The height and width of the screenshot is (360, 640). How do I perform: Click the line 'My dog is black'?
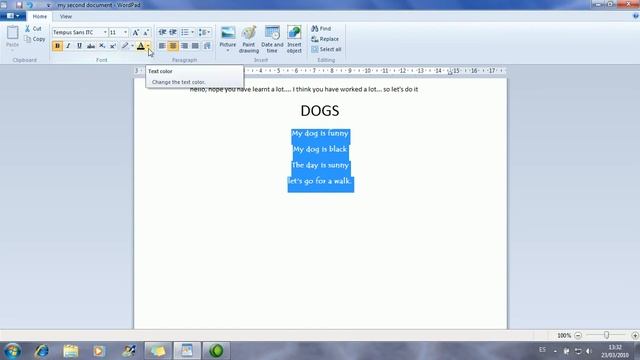320,149
